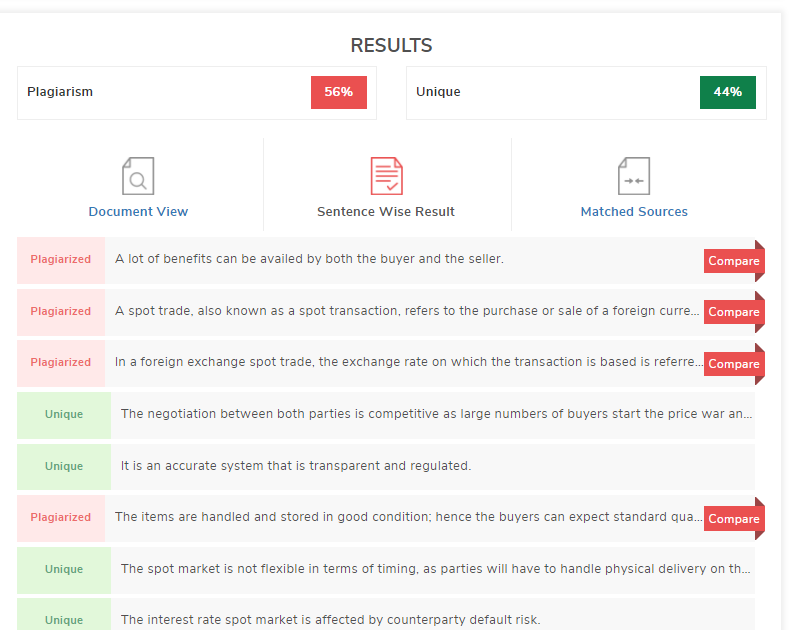Click the 56% plagiarism score badge
796x630 pixels.
(339, 92)
